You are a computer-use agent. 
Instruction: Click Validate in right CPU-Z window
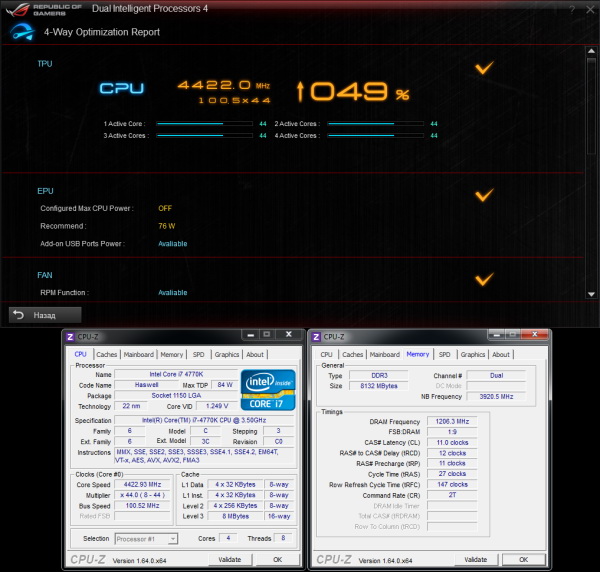[x=476, y=559]
